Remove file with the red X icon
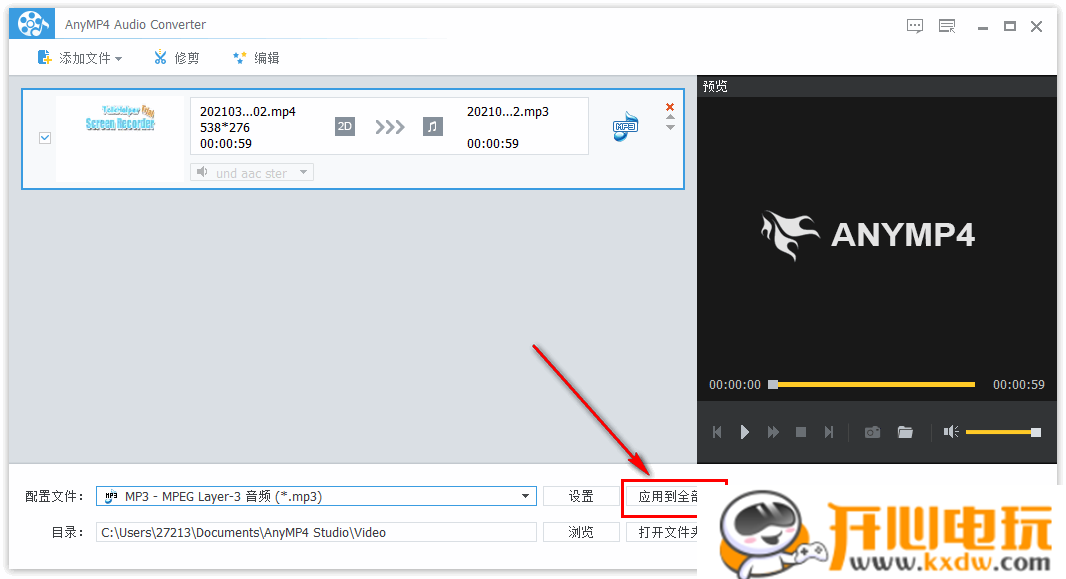This screenshot has height=579, width=1066. click(670, 107)
